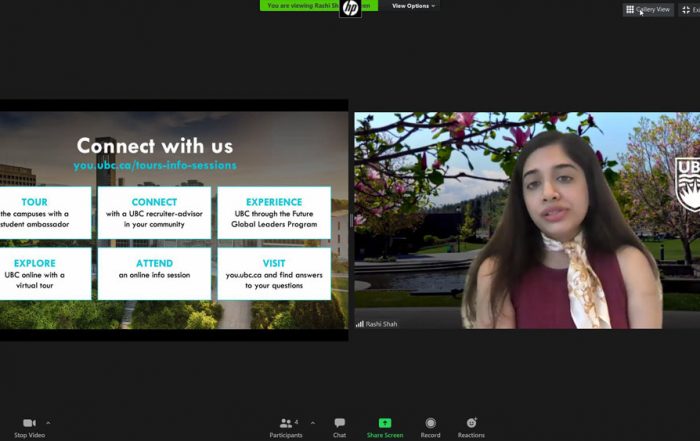Image resolution: width=700 pixels, height=441 pixels.
Task: Select Rashi Shah's video thumbnail
Action: 527,220
